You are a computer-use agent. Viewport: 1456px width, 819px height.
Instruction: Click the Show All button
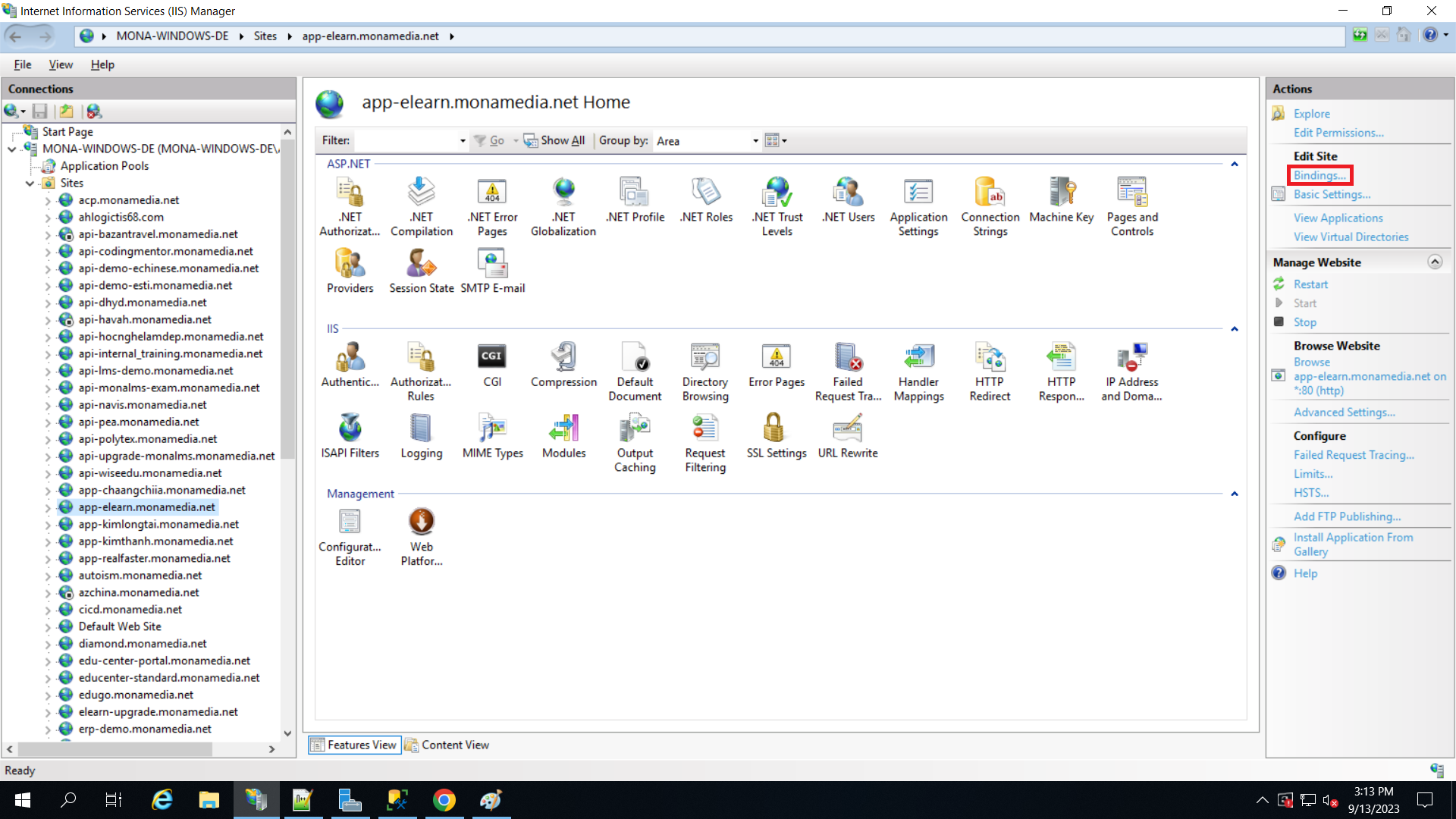point(554,141)
